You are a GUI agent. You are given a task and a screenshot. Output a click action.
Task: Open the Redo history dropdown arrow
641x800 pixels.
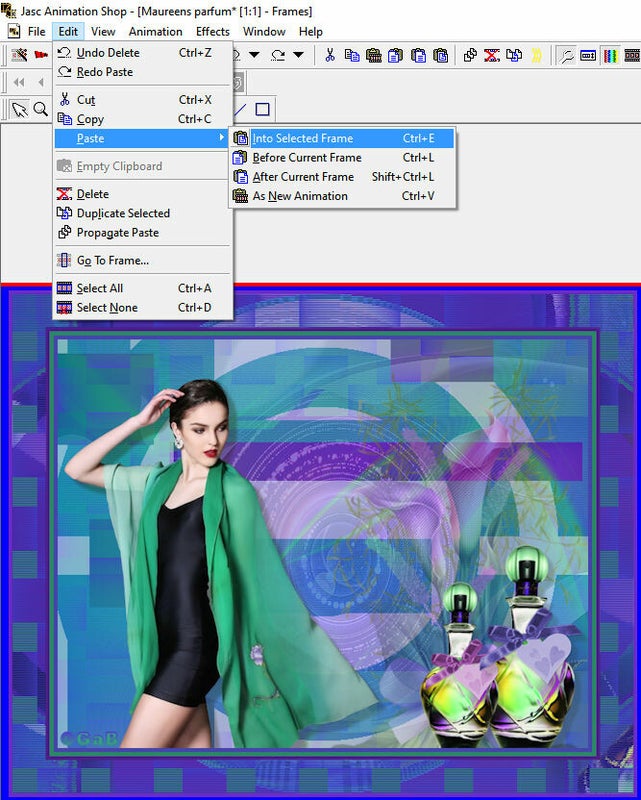click(299, 55)
